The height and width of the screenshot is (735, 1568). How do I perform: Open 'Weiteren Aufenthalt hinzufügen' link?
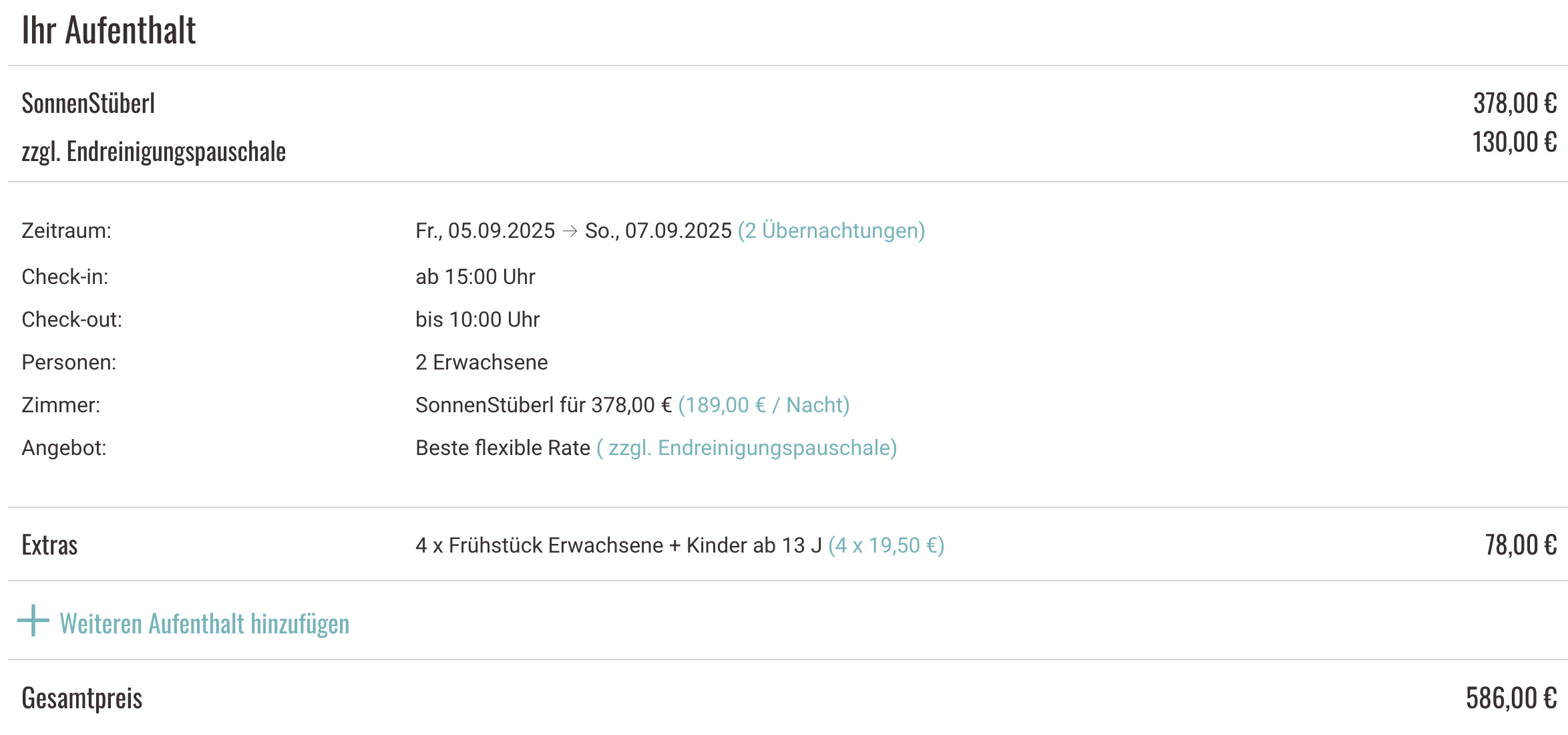[x=204, y=623]
